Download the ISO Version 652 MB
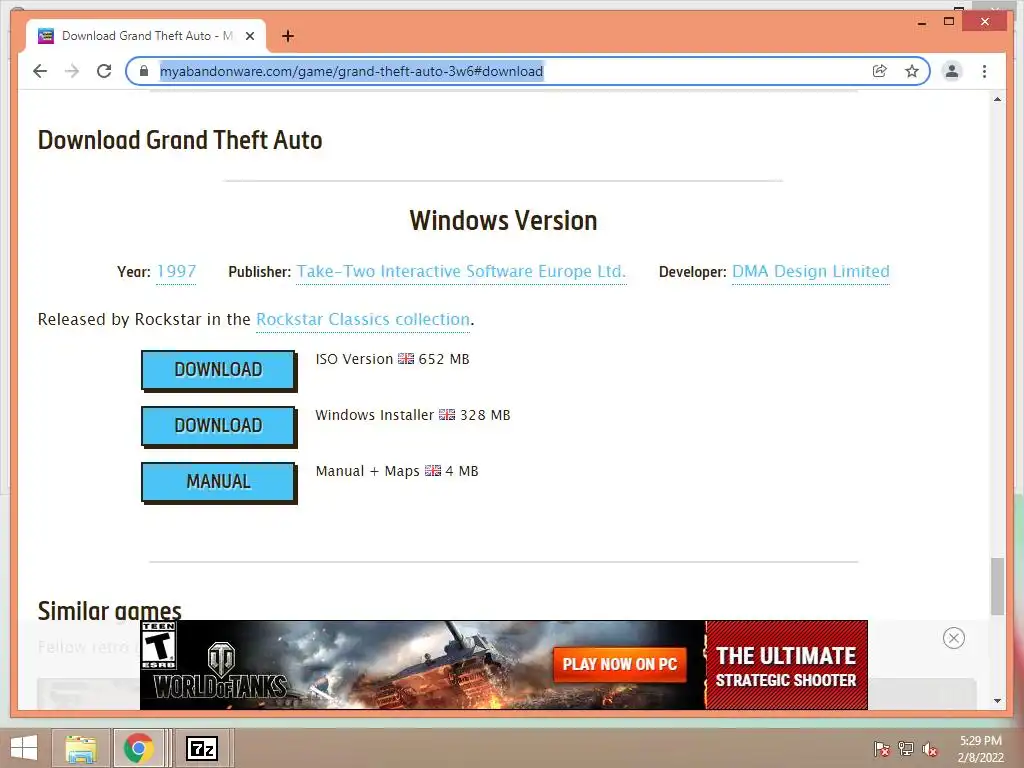The width and height of the screenshot is (1024, 768). pyautogui.click(x=219, y=370)
